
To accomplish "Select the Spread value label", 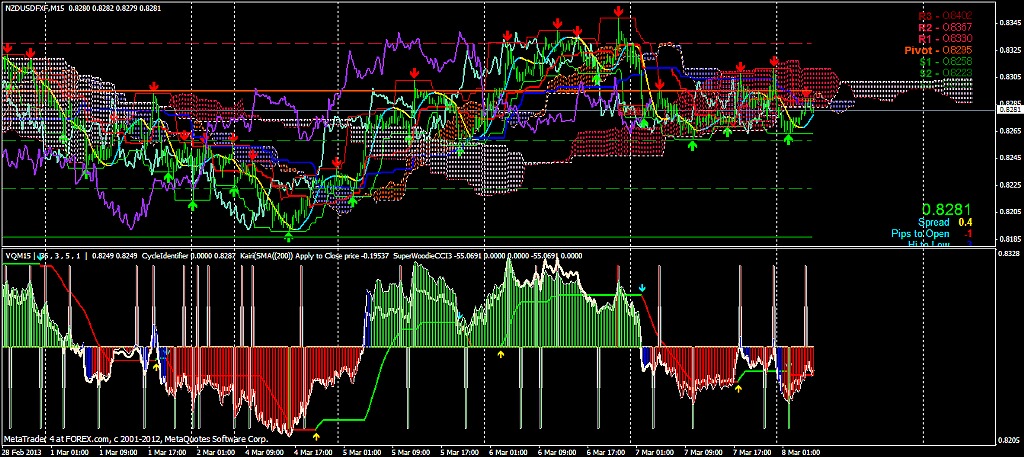I will (936, 222).
